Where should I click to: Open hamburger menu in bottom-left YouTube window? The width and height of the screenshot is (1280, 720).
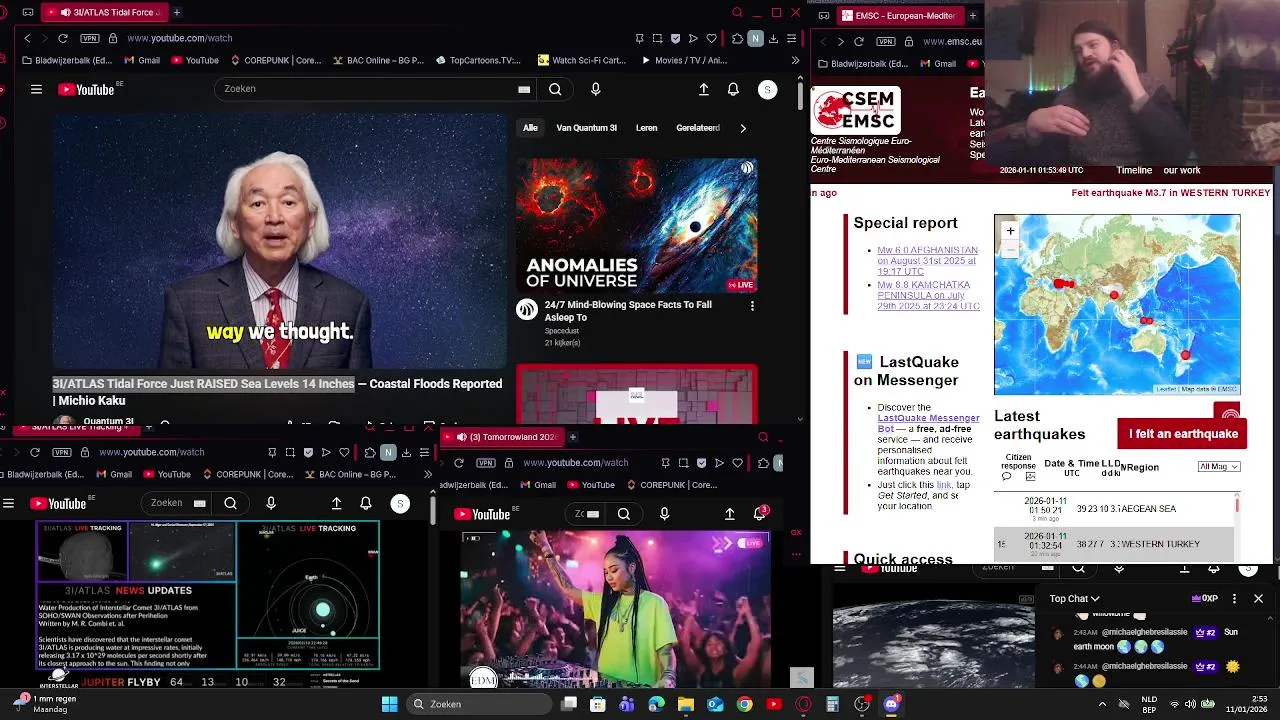(x=9, y=503)
